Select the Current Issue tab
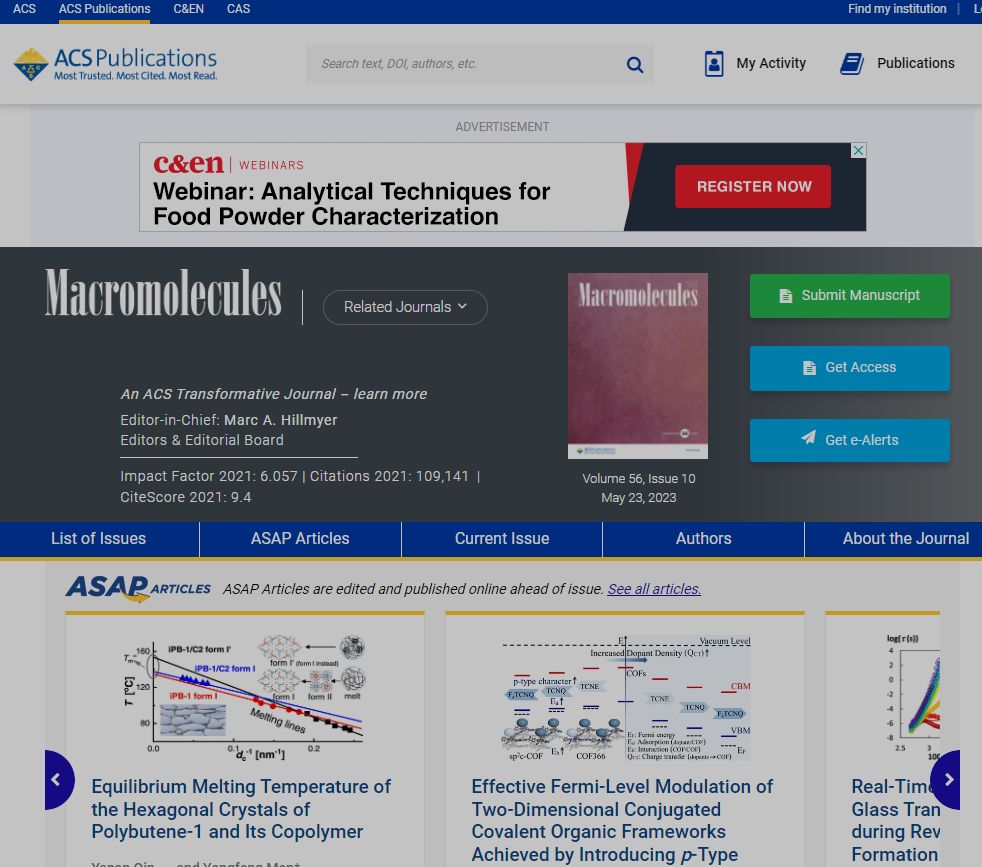Screen dimensions: 982x867 point(501,538)
